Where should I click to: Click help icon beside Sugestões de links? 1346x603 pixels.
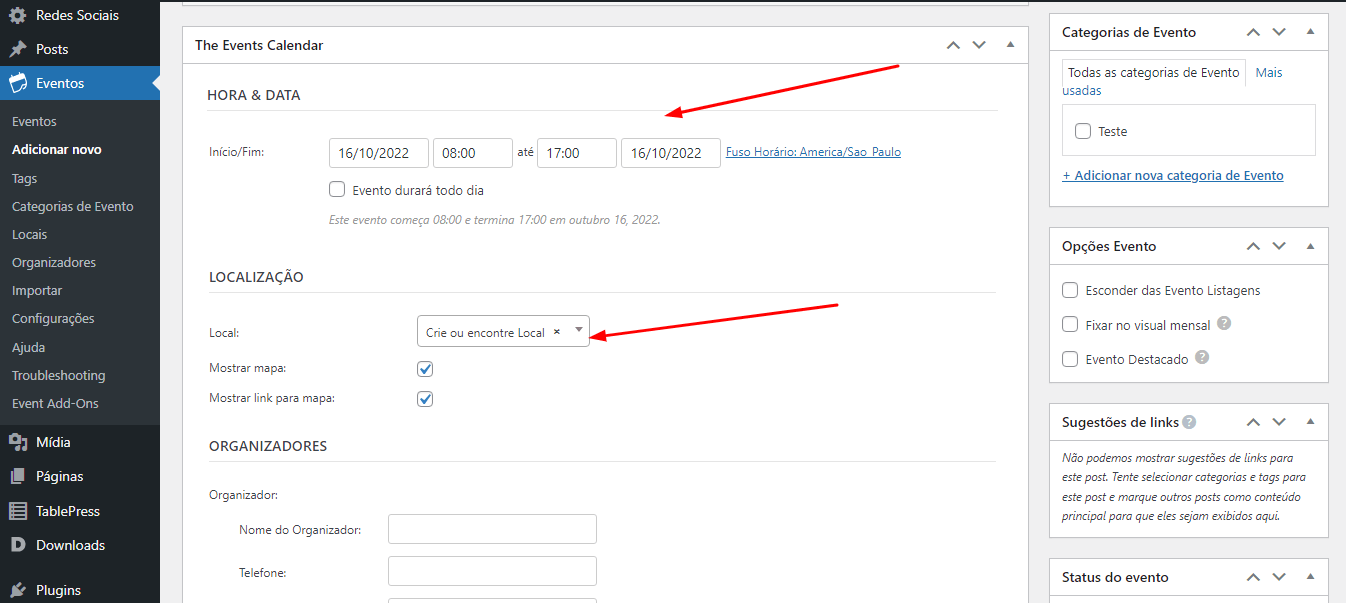pos(1189,422)
